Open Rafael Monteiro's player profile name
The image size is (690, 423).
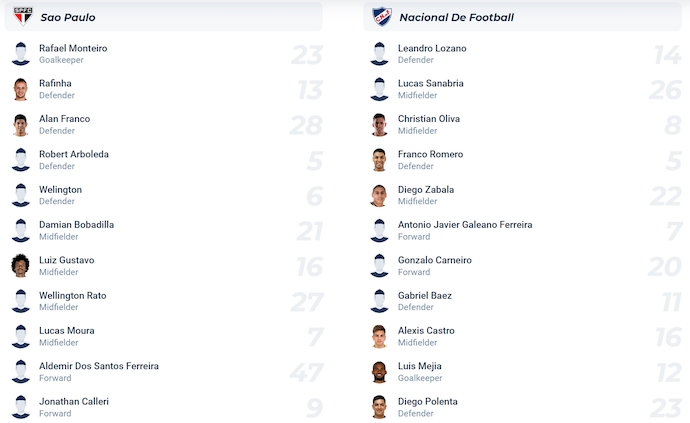[73, 48]
